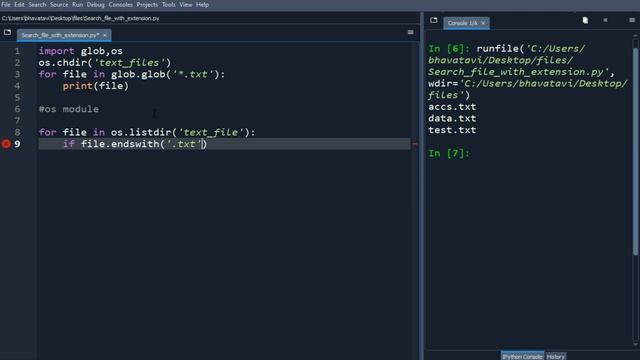
Task: Click the os.chdir('text_files') line
Action: [104, 62]
